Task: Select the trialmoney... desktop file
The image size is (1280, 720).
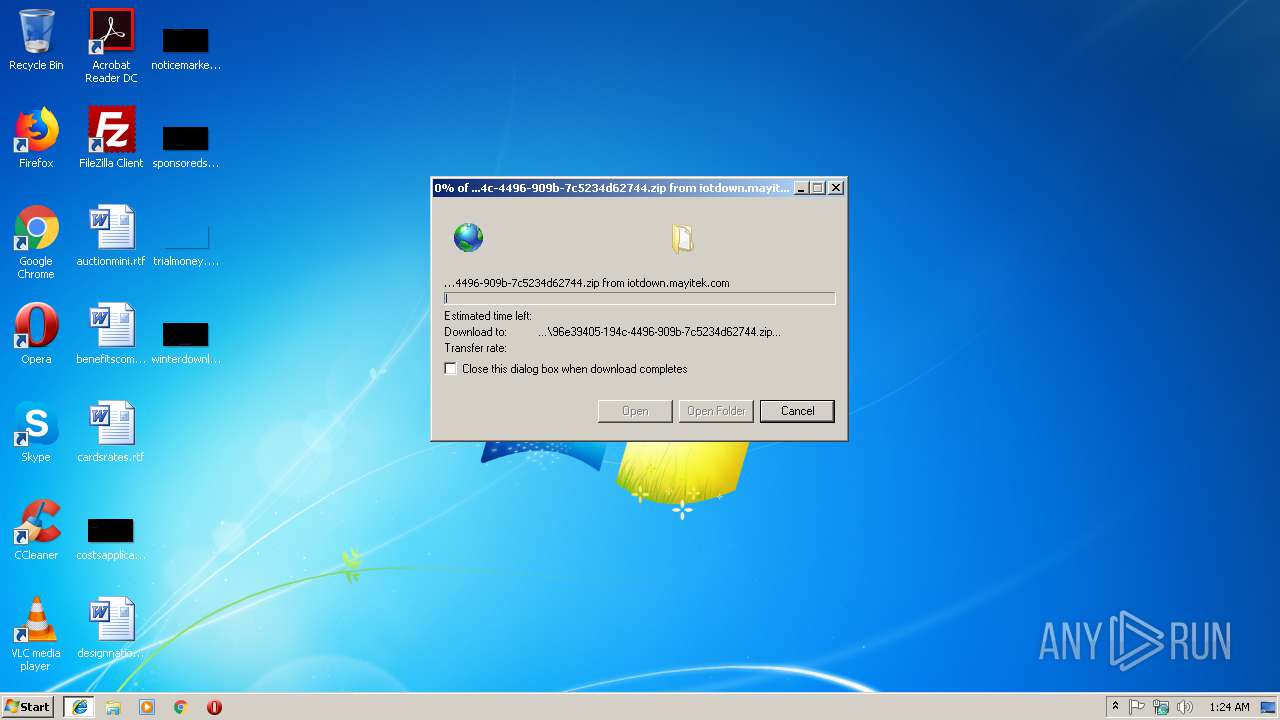Action: pyautogui.click(x=186, y=244)
